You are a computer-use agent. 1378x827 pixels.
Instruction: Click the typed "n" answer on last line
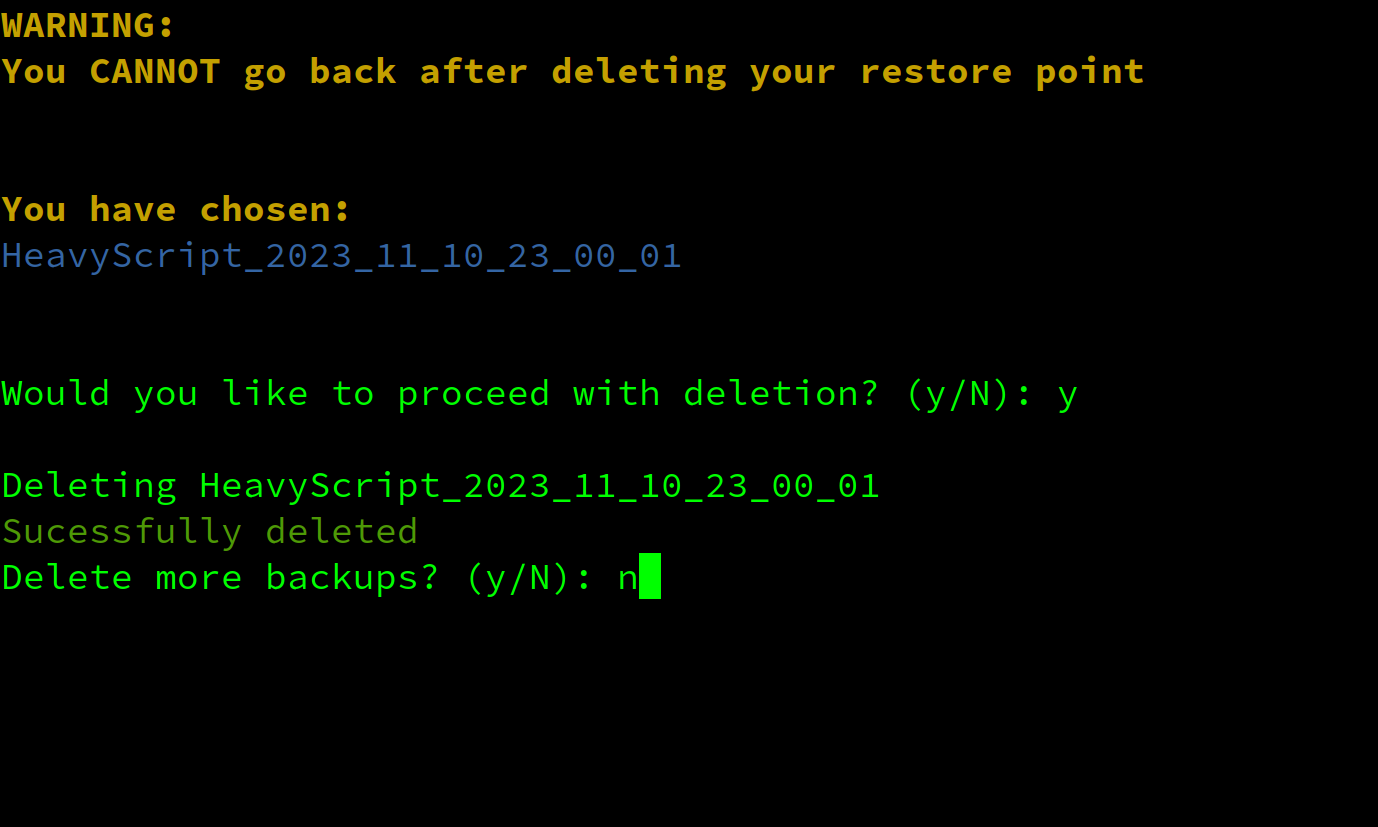click(628, 581)
